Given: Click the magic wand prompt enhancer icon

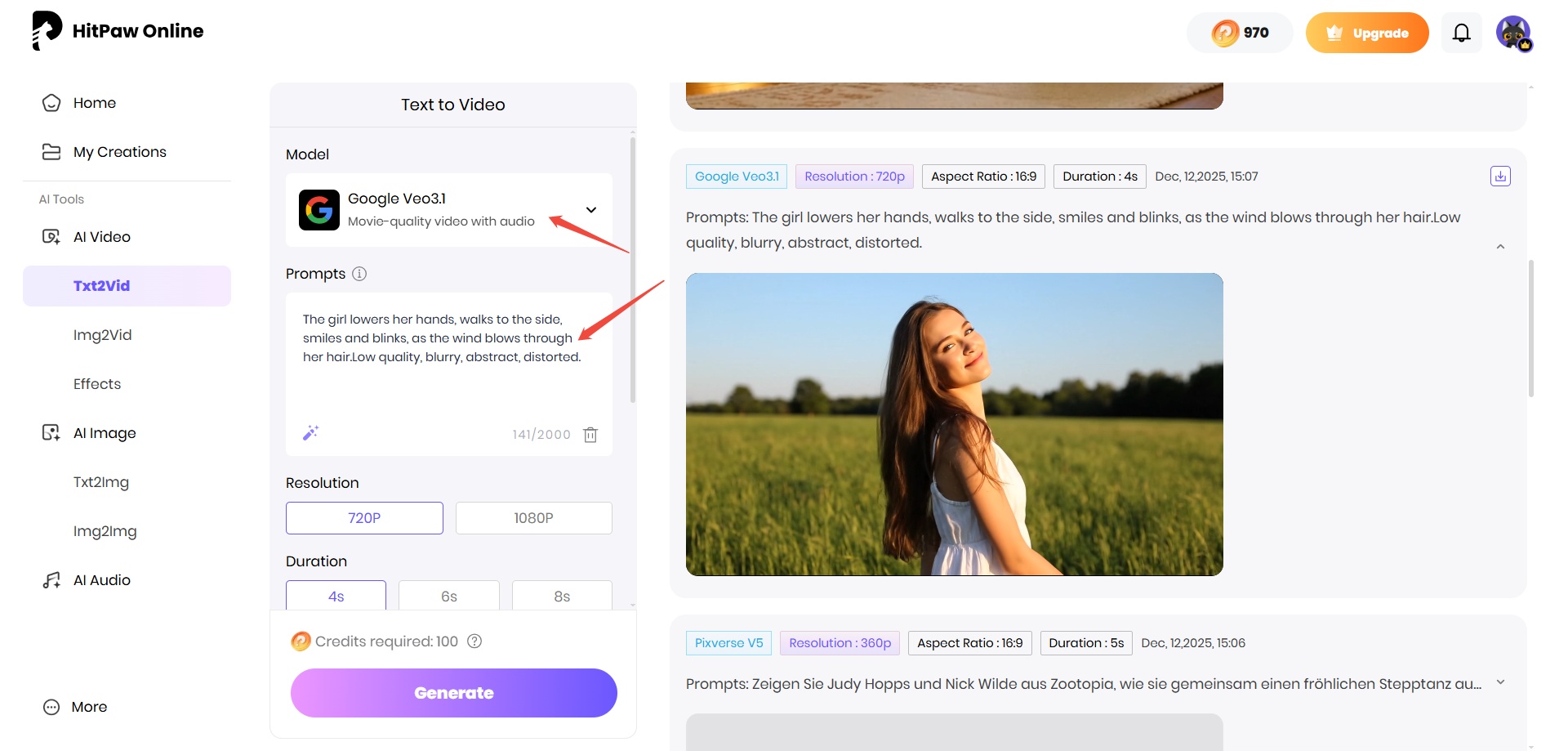Looking at the screenshot, I should (310, 433).
